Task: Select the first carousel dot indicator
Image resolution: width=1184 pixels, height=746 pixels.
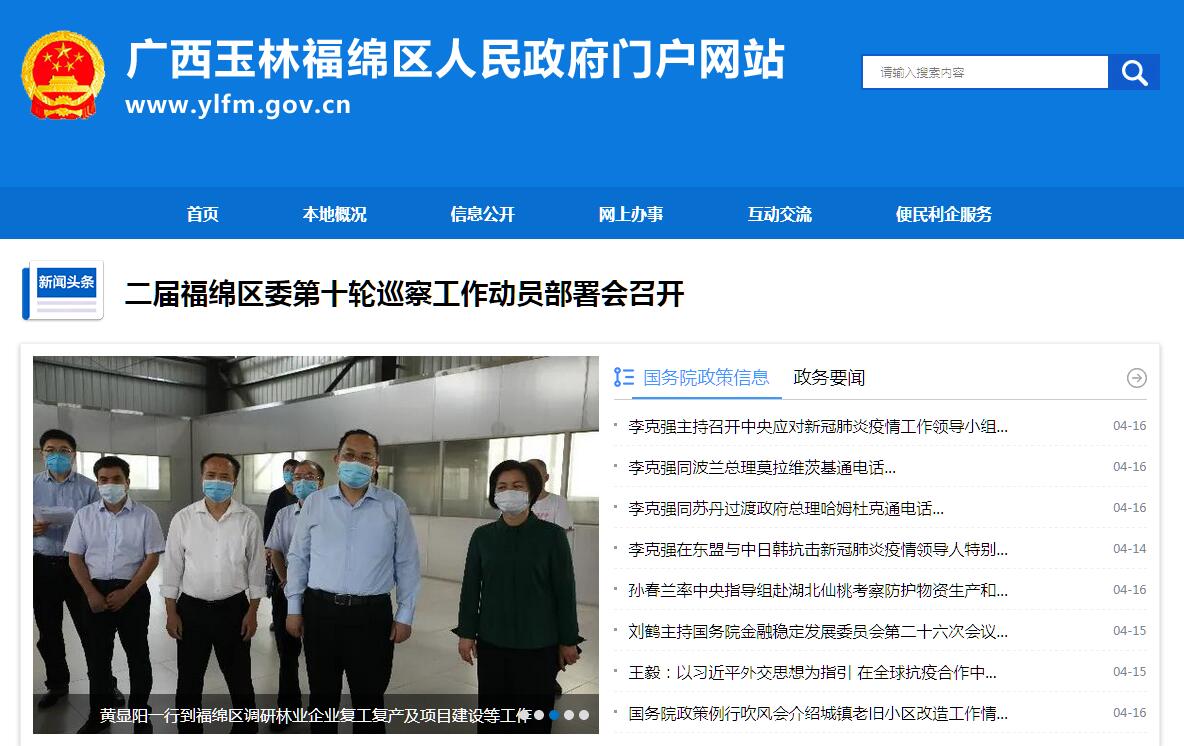Action: click(539, 714)
